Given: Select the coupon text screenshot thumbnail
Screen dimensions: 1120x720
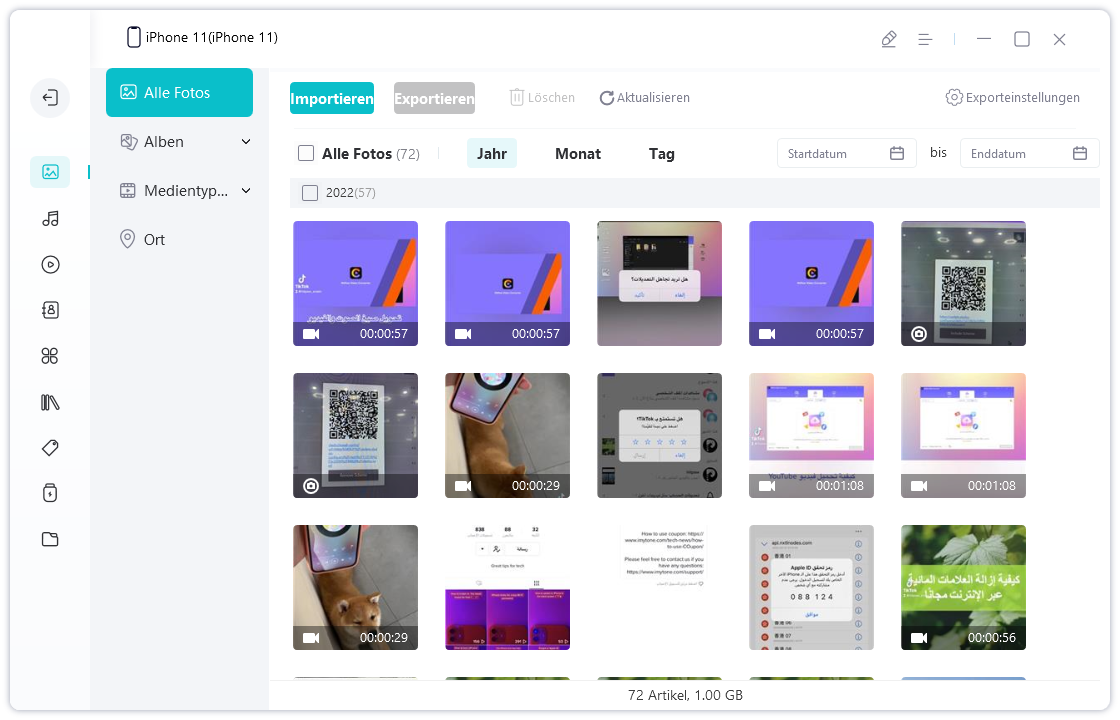Looking at the screenshot, I should coord(659,588).
